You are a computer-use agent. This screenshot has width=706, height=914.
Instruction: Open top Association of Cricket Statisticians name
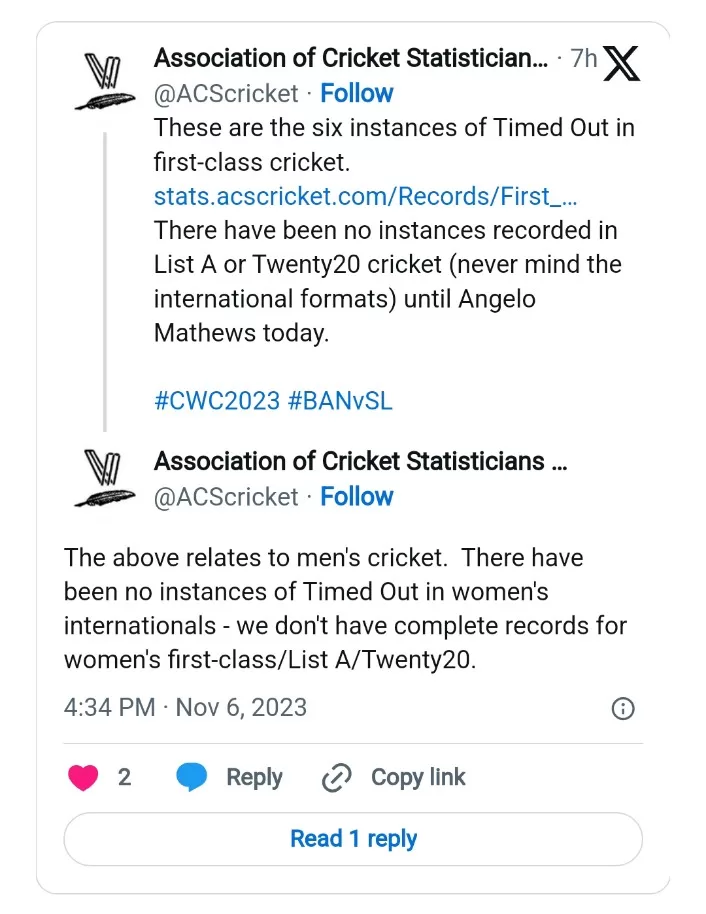tap(350, 59)
